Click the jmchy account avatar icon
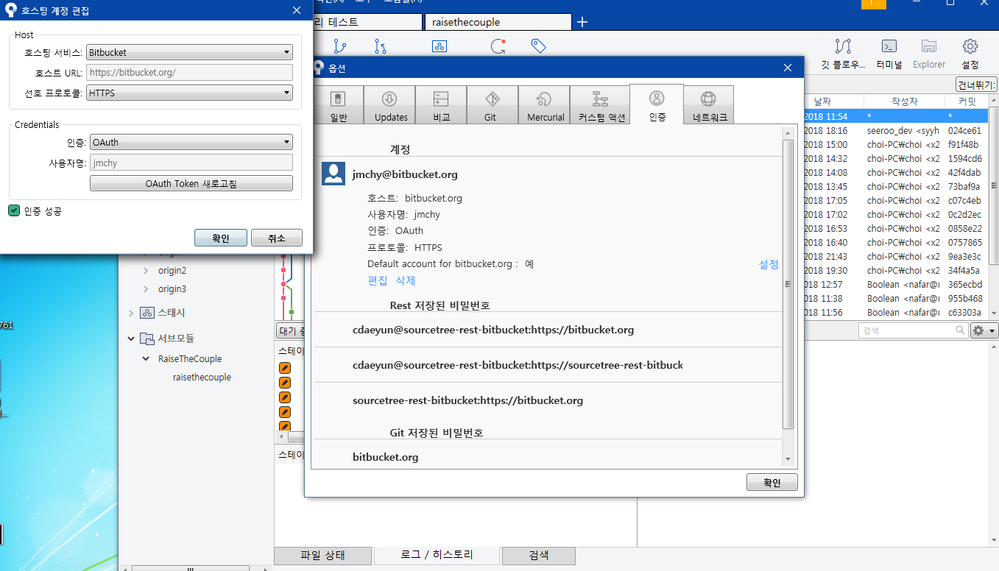The image size is (999, 571). (333, 173)
